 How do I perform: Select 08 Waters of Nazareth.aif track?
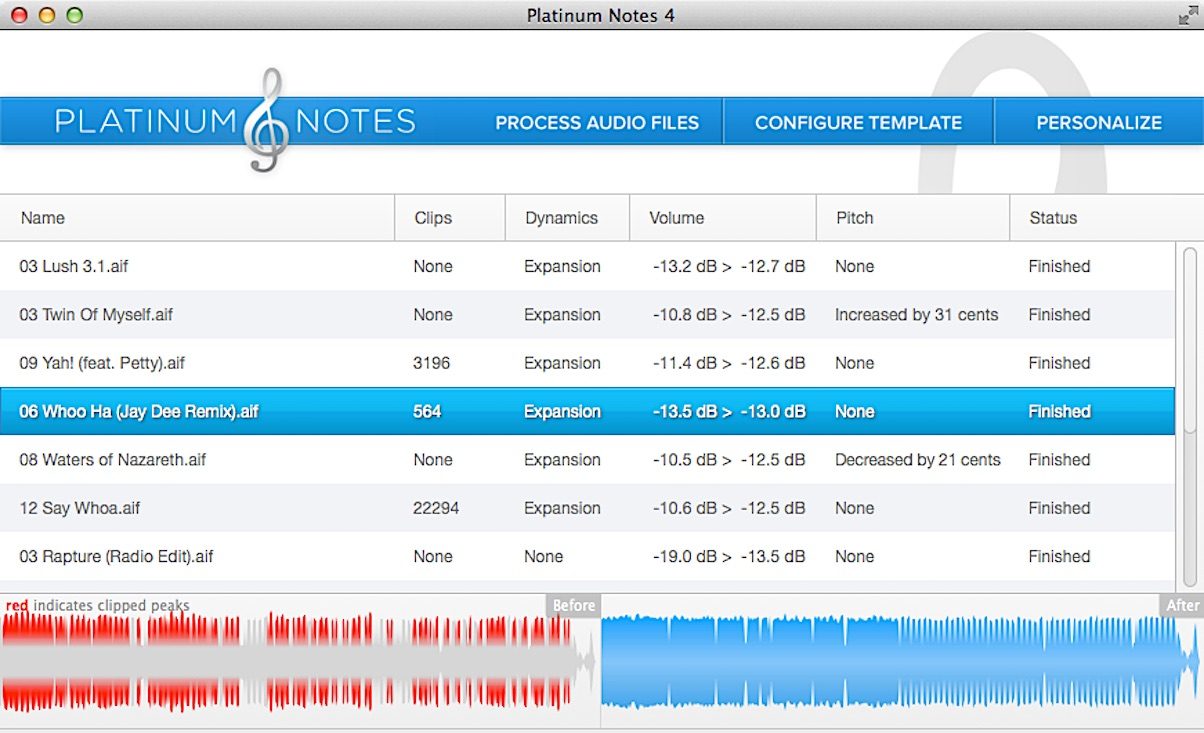click(113, 460)
